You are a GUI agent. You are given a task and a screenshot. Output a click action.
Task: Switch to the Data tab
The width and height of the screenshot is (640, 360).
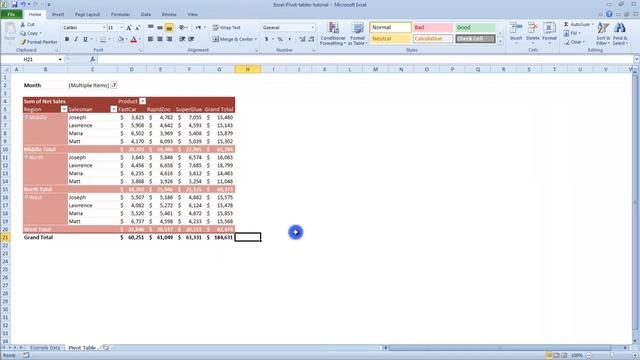click(x=146, y=14)
